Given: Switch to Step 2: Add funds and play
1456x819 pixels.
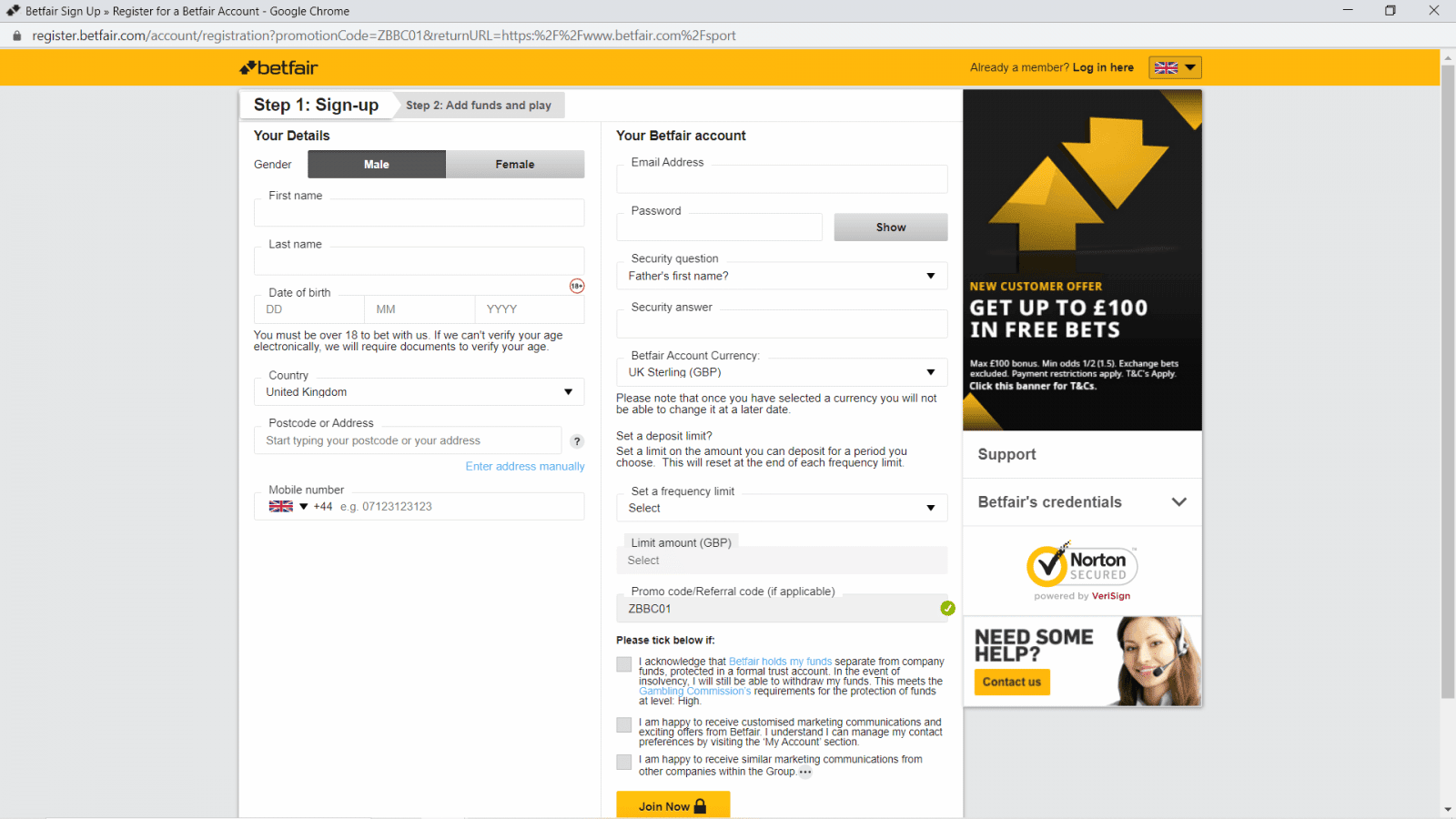Looking at the screenshot, I should 479,106.
